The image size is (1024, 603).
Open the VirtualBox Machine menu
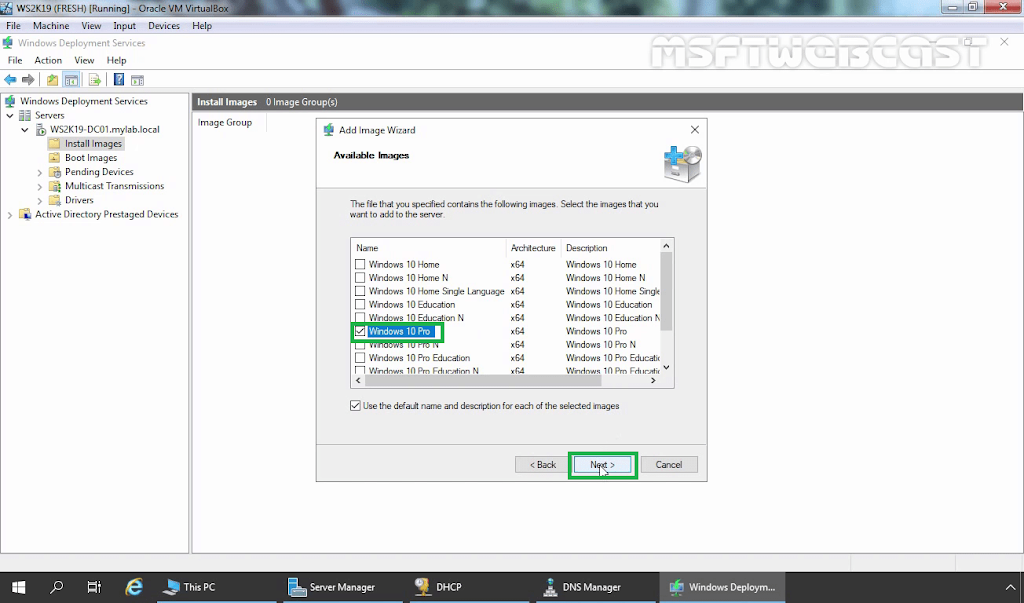[x=51, y=25]
